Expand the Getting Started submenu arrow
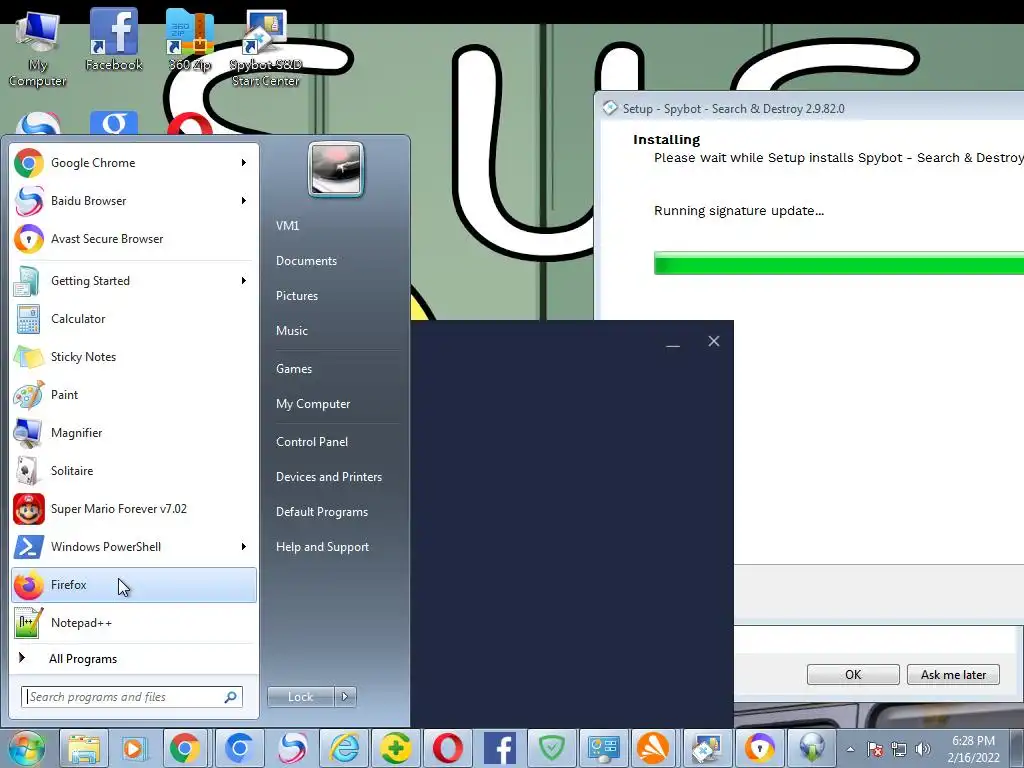 tap(244, 281)
